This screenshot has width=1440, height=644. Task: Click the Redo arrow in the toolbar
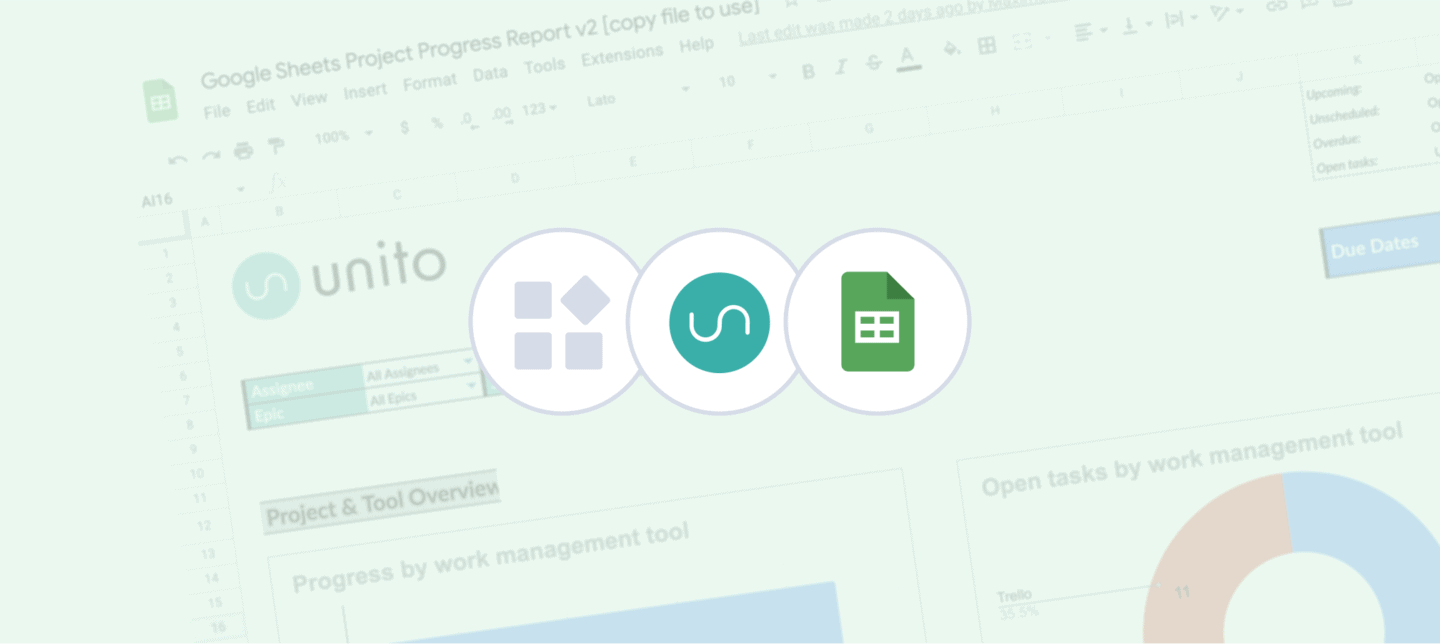pos(211,156)
